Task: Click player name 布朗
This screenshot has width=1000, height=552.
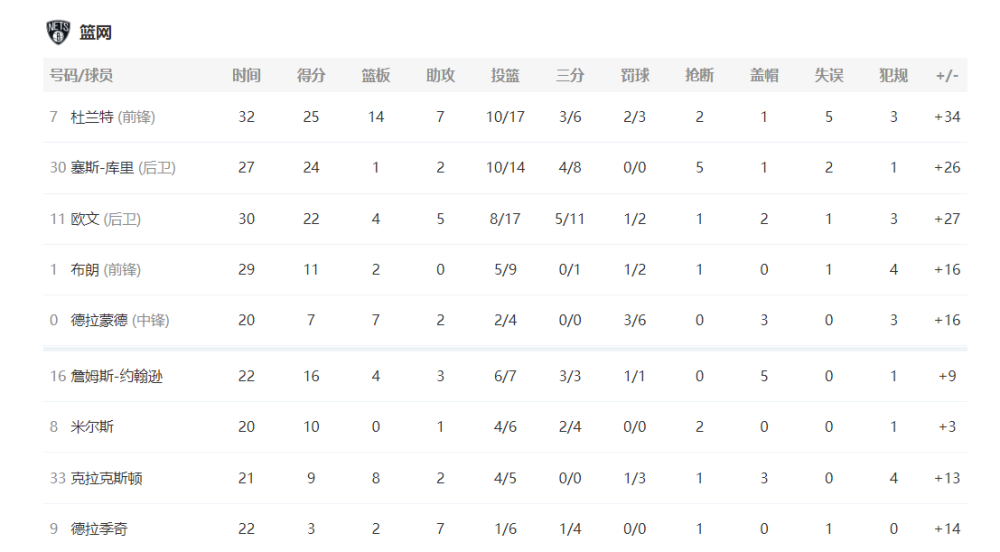Action: tap(85, 270)
